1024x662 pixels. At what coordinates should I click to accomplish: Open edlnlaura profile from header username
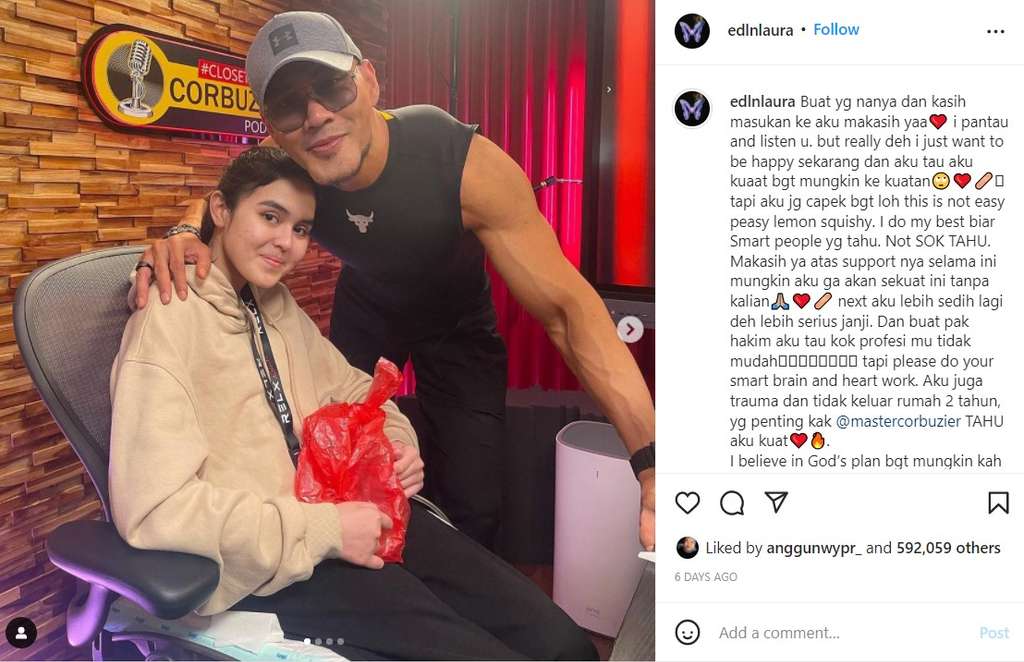pos(760,30)
